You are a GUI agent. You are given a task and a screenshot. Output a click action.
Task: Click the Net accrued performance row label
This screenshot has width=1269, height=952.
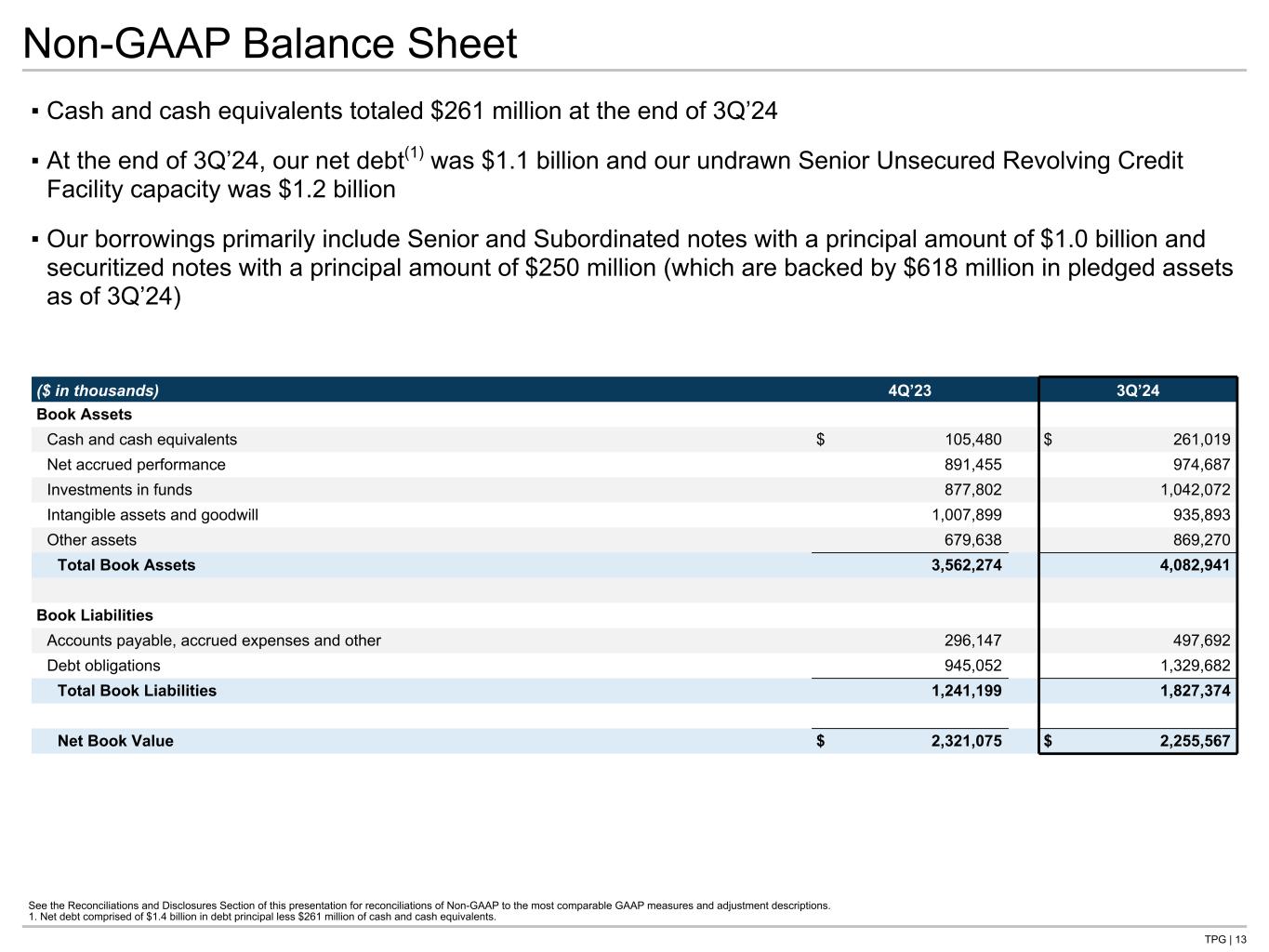coord(136,465)
